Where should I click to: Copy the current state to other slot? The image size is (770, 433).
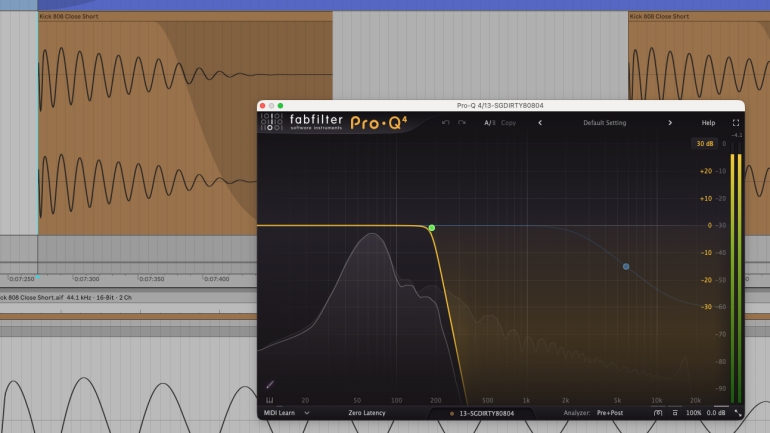(508, 123)
